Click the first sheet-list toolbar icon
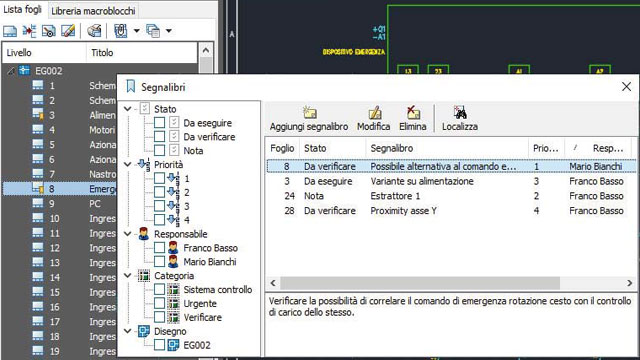The height and width of the screenshot is (360, 640). 10,31
